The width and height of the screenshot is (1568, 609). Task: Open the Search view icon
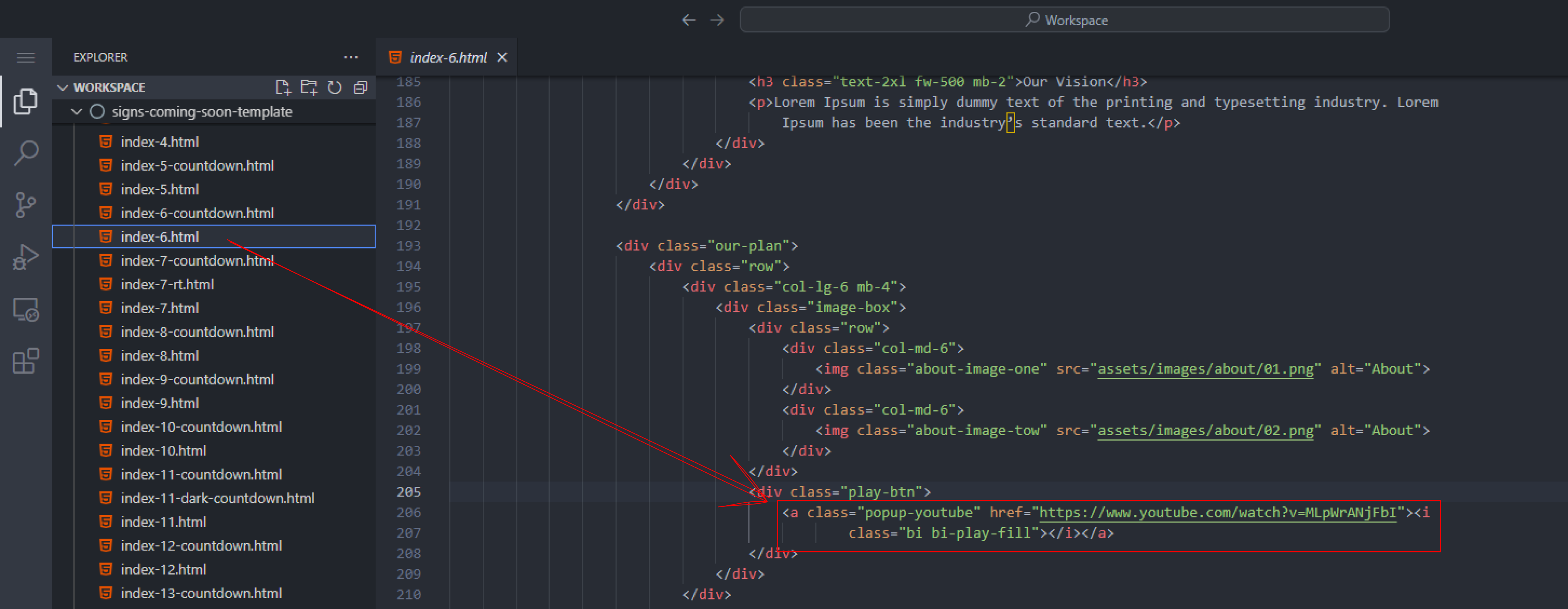coord(26,153)
